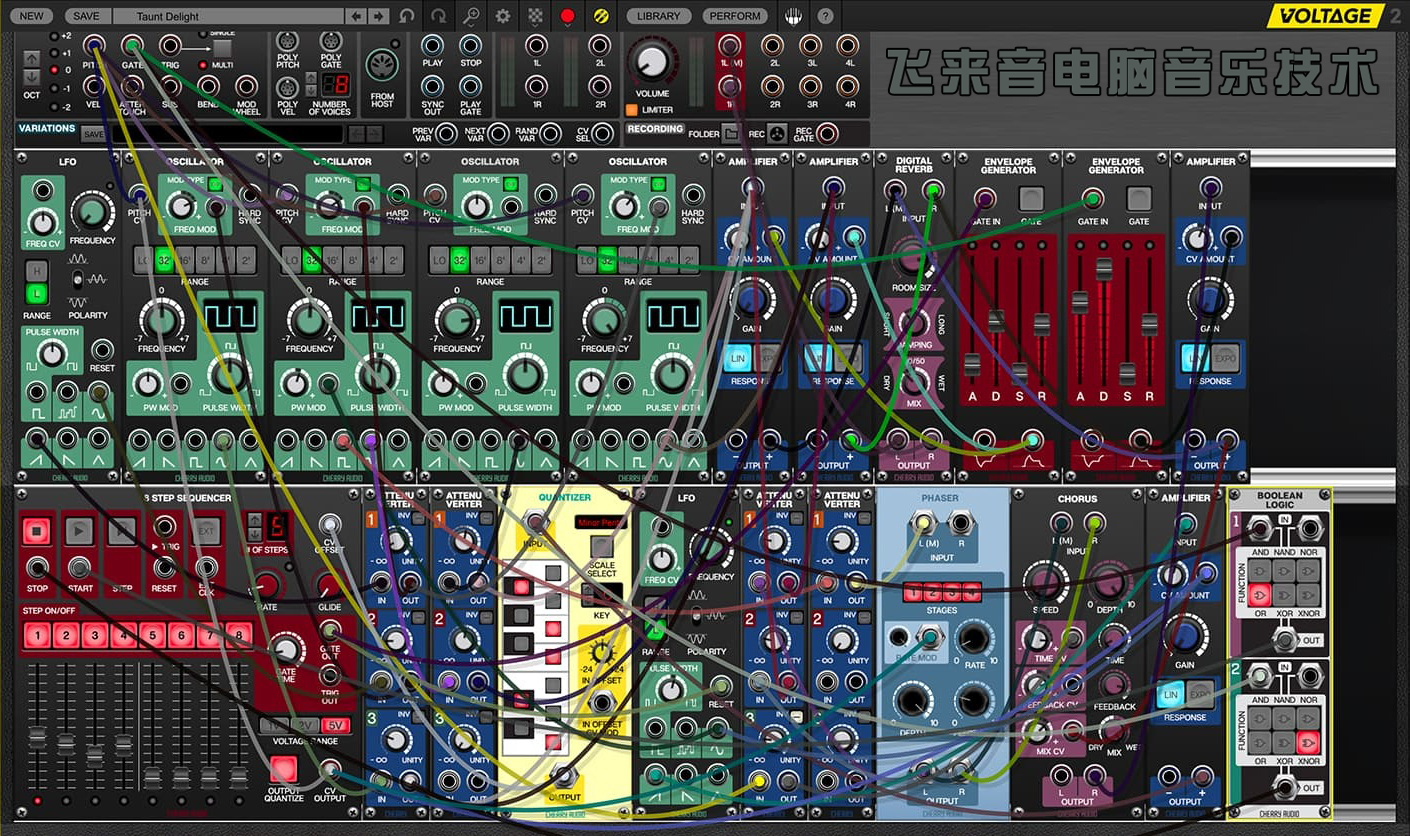Toggle the Limiter orange button

coord(632,109)
